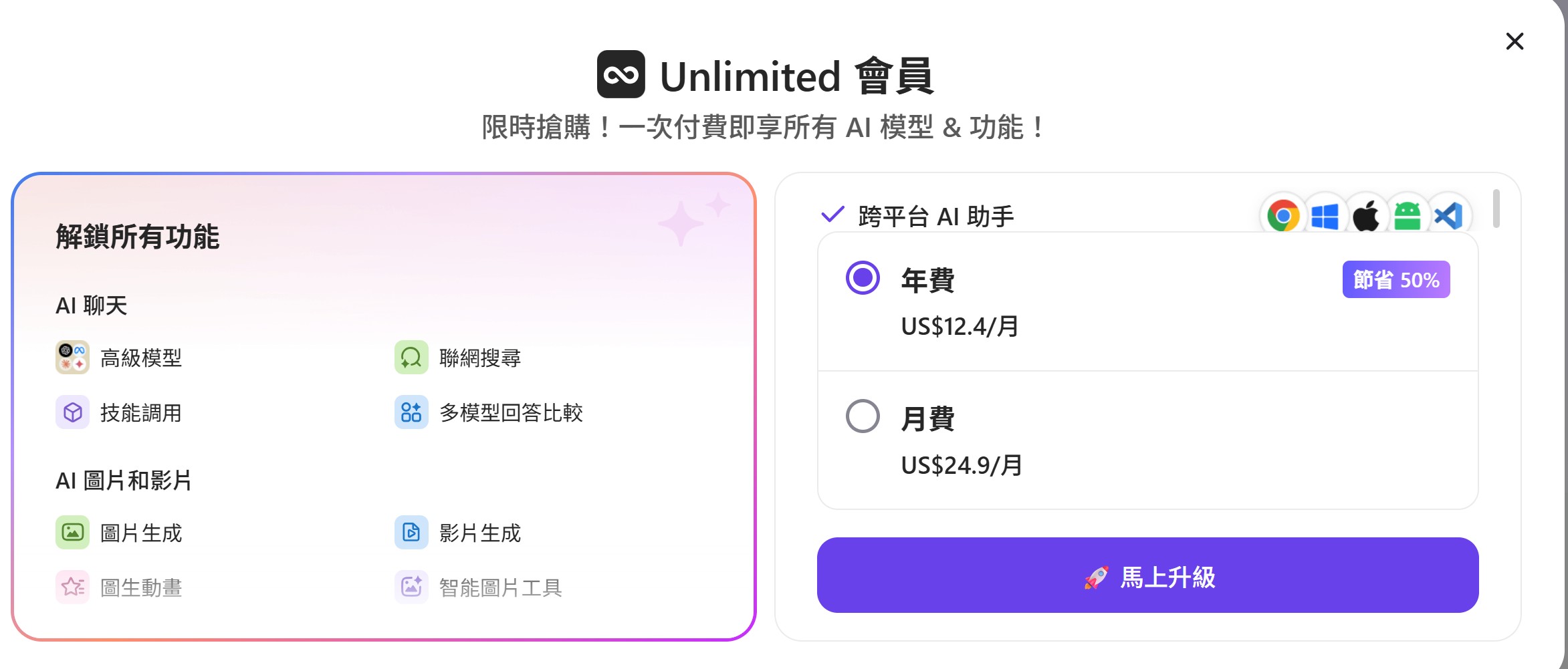
Task: Select the 年費 yearly plan radio
Action: click(x=863, y=277)
